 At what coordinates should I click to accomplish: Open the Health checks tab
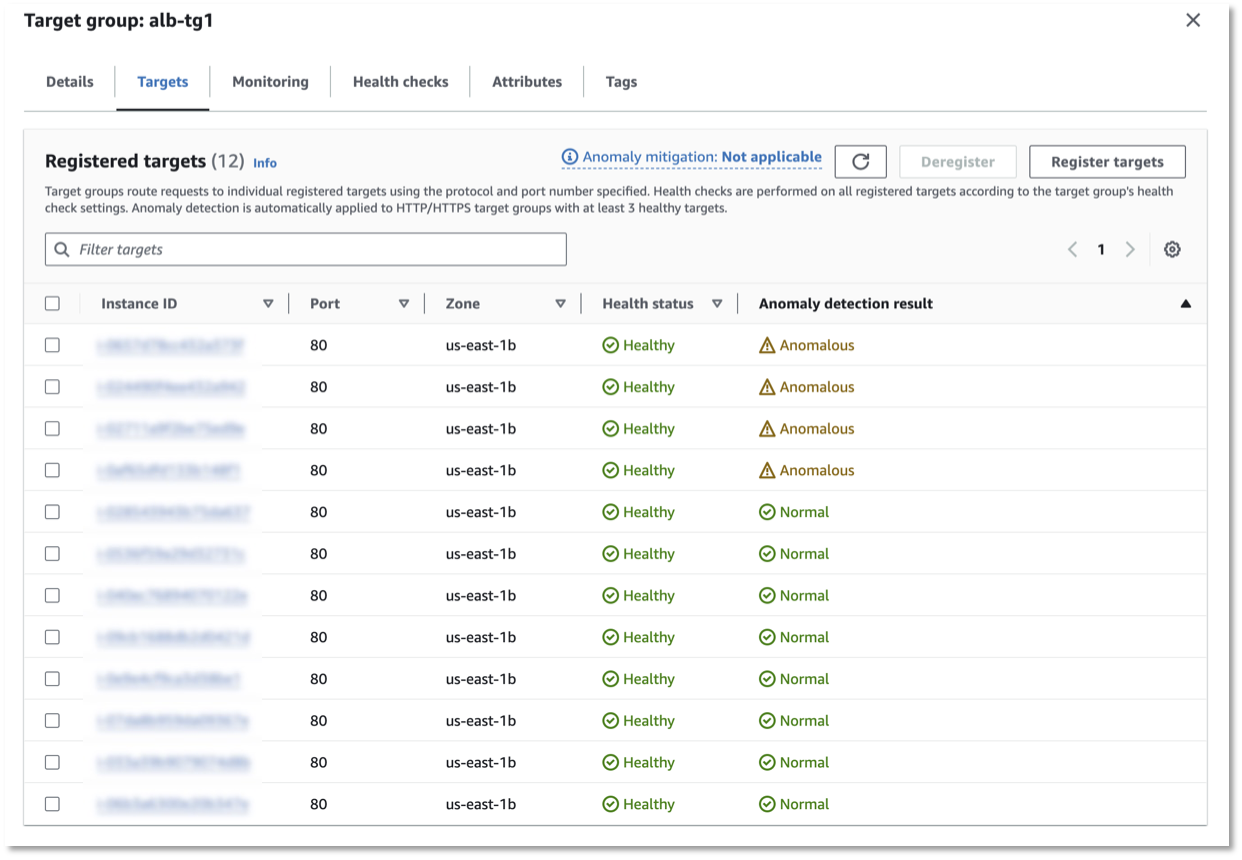point(400,81)
